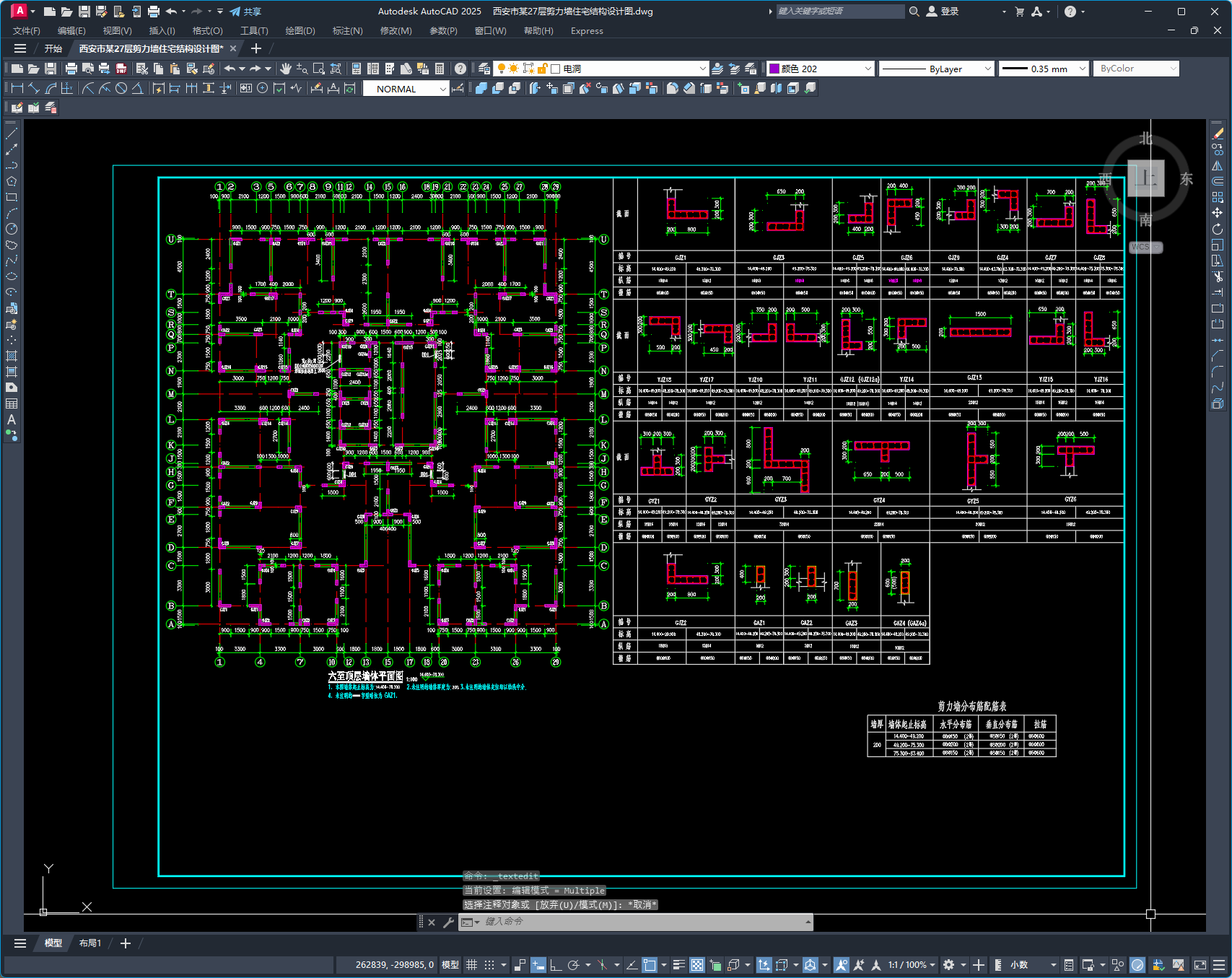Open the ByLayer linetype dropdown
The width and height of the screenshot is (1232, 978).
click(x=988, y=69)
